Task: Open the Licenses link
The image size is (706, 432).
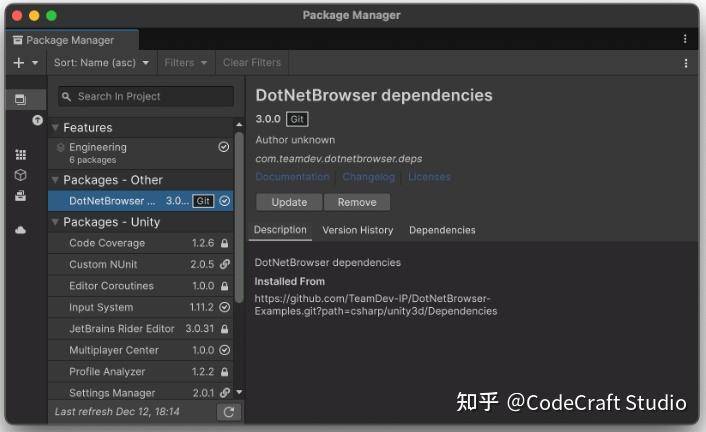Action: point(429,177)
